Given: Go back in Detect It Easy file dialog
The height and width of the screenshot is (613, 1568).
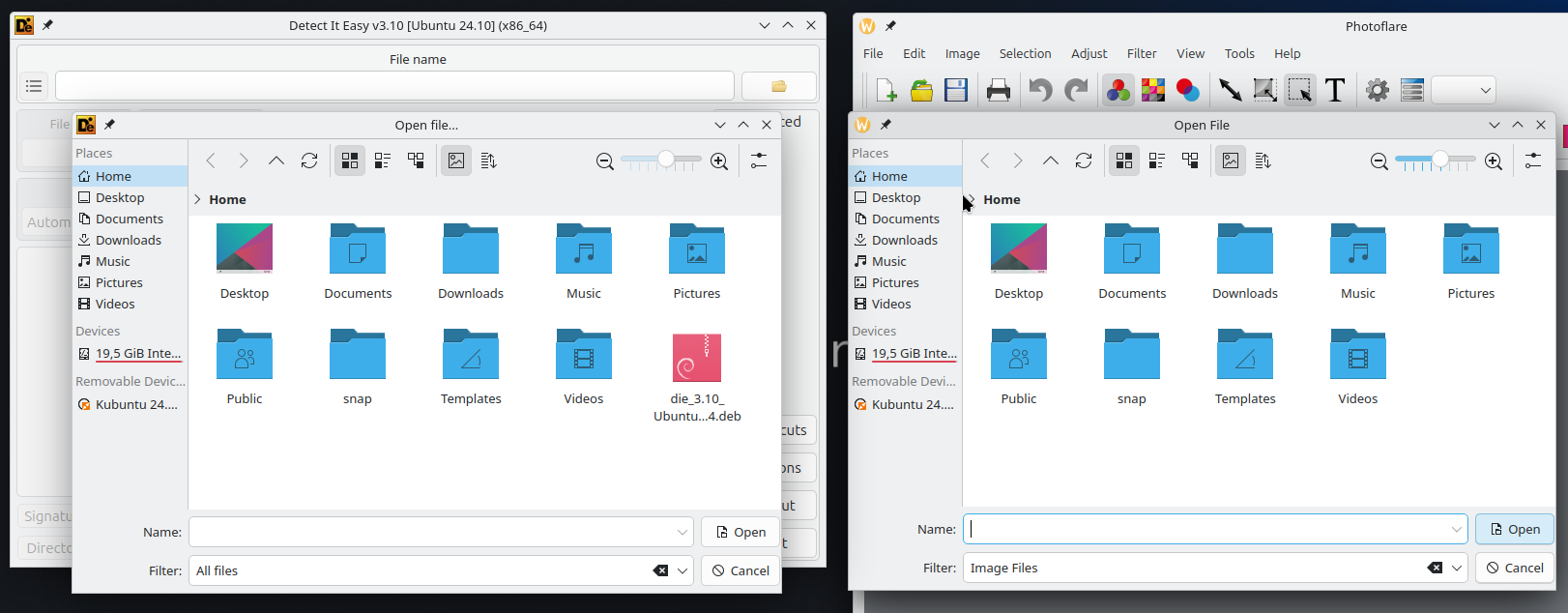Looking at the screenshot, I should [211, 161].
